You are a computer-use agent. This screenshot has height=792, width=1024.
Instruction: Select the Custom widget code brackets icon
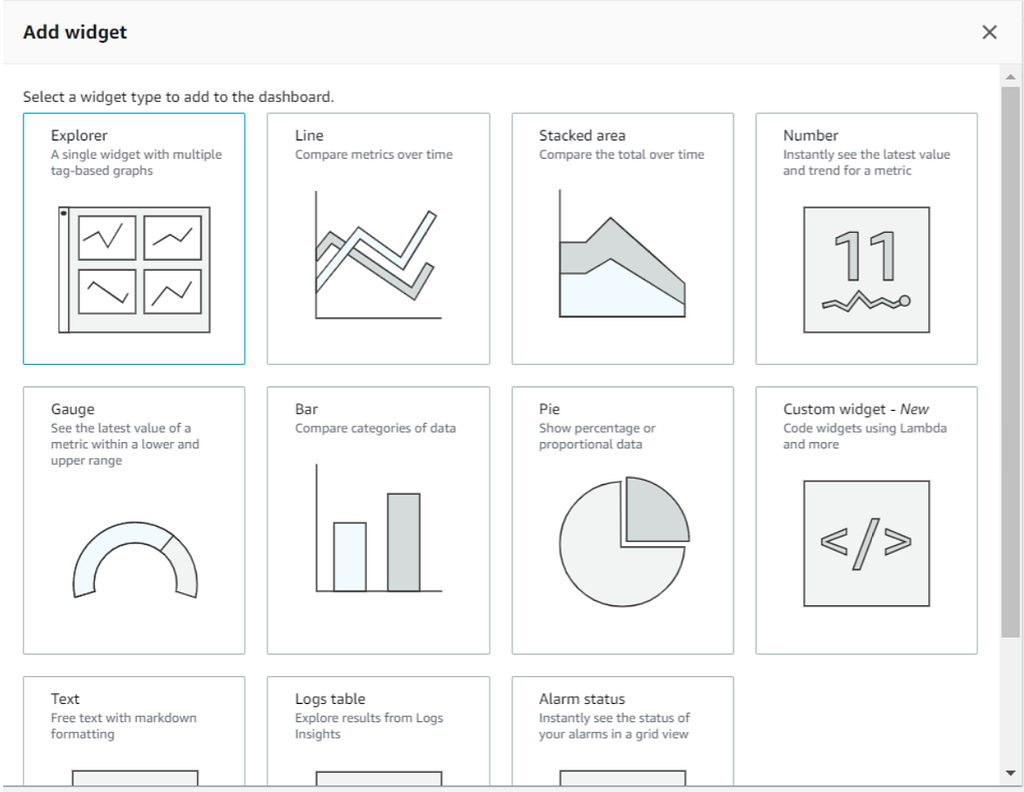(866, 543)
